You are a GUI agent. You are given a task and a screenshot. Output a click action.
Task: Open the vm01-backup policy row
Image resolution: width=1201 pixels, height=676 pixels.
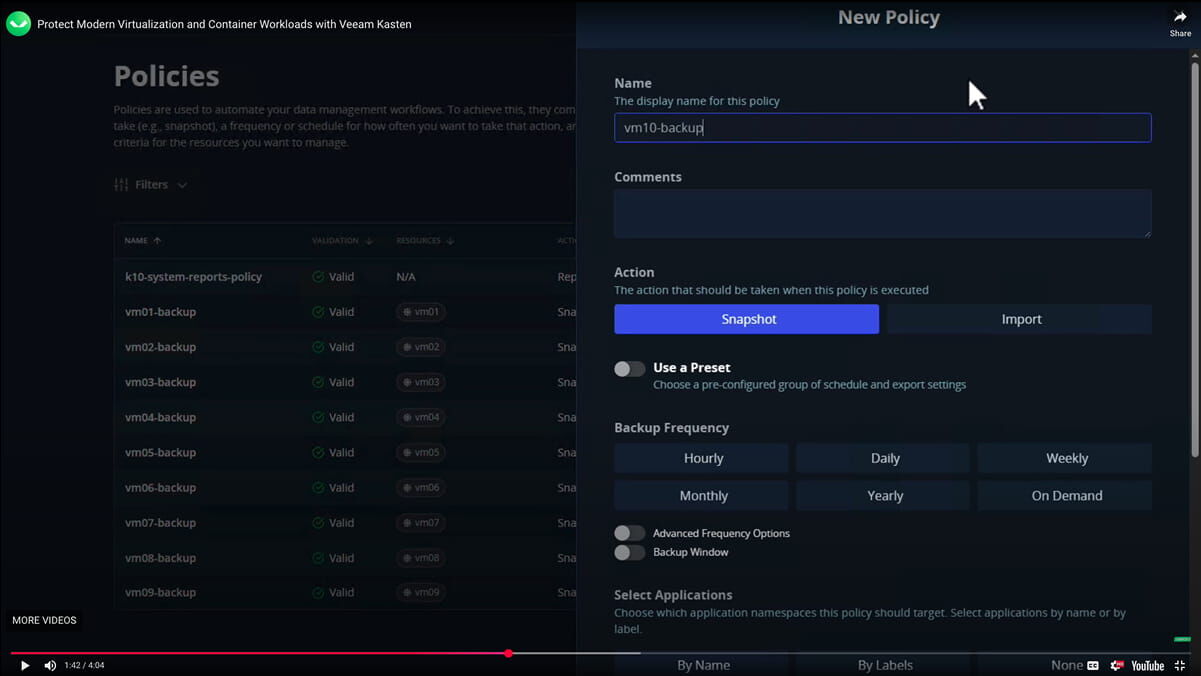click(x=345, y=312)
